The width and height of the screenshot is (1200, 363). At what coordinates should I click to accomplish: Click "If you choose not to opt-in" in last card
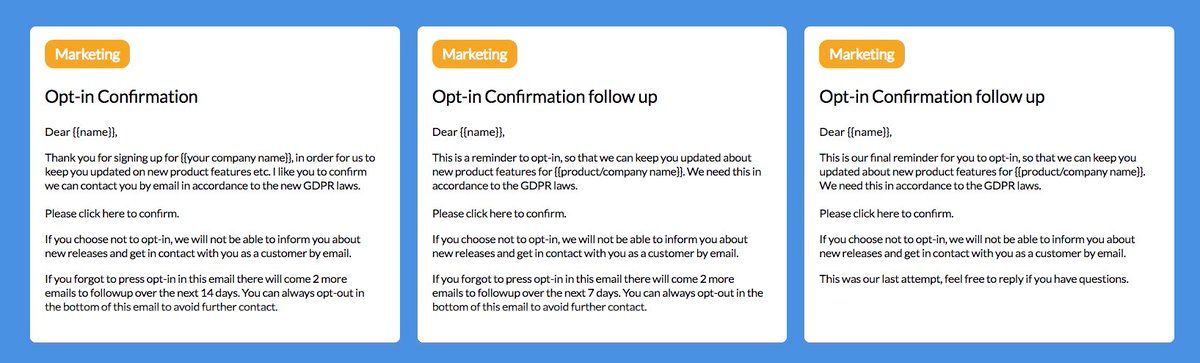[x=977, y=246]
